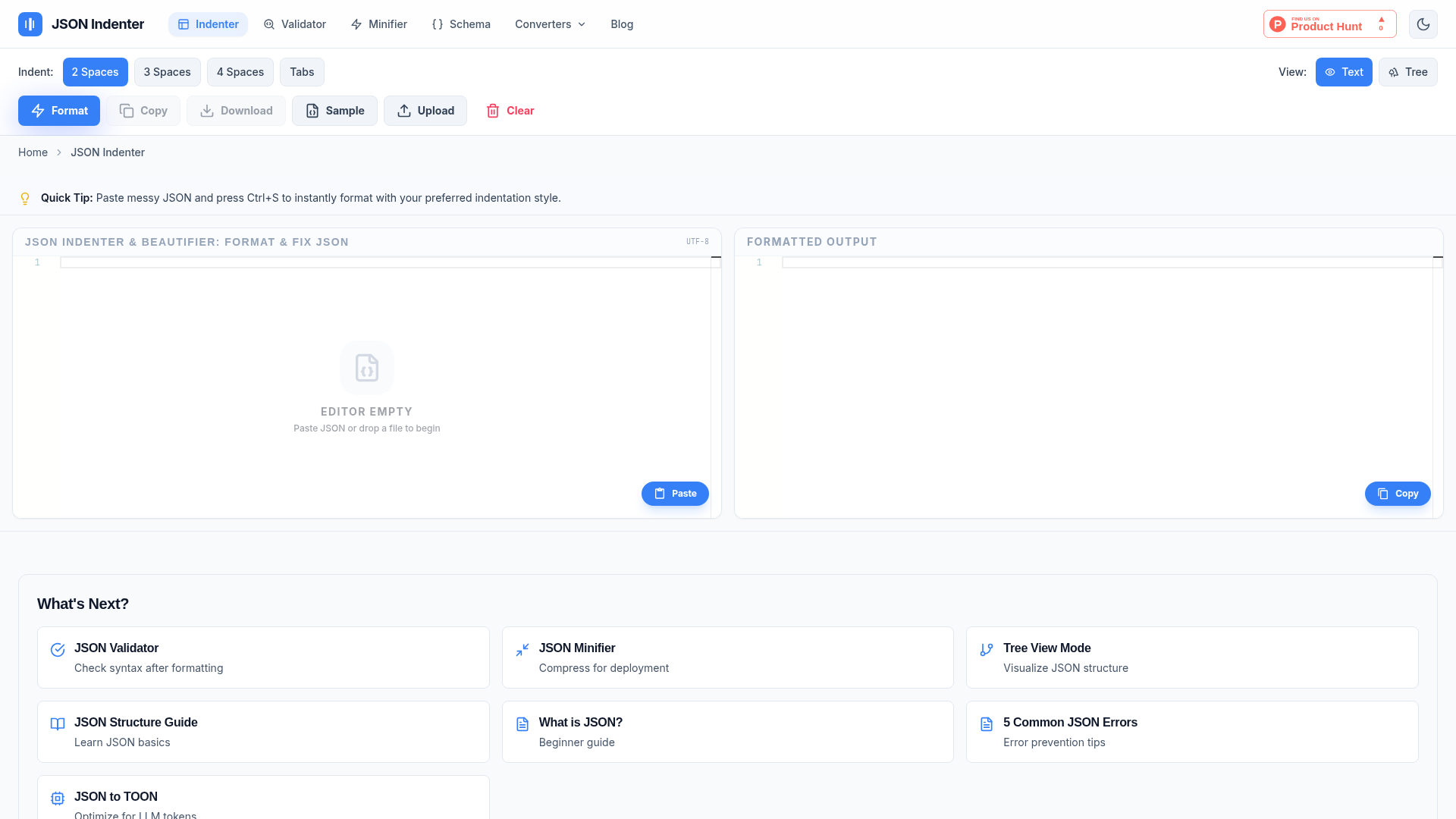Screen dimensions: 1456x819
Task: Open the JSON Validator card
Action: click(x=263, y=657)
